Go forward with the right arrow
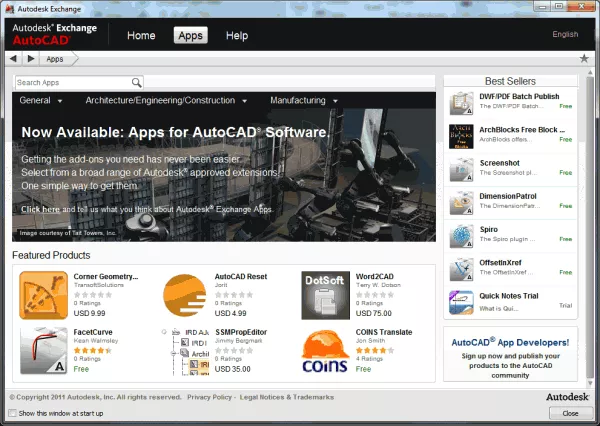Image resolution: width=600 pixels, height=426 pixels. click(x=31, y=59)
